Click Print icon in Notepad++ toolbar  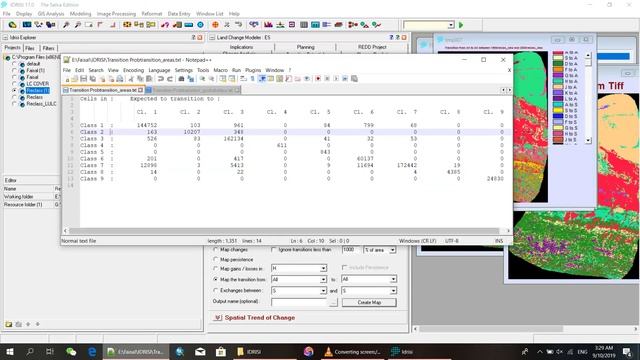pyautogui.click(x=120, y=79)
